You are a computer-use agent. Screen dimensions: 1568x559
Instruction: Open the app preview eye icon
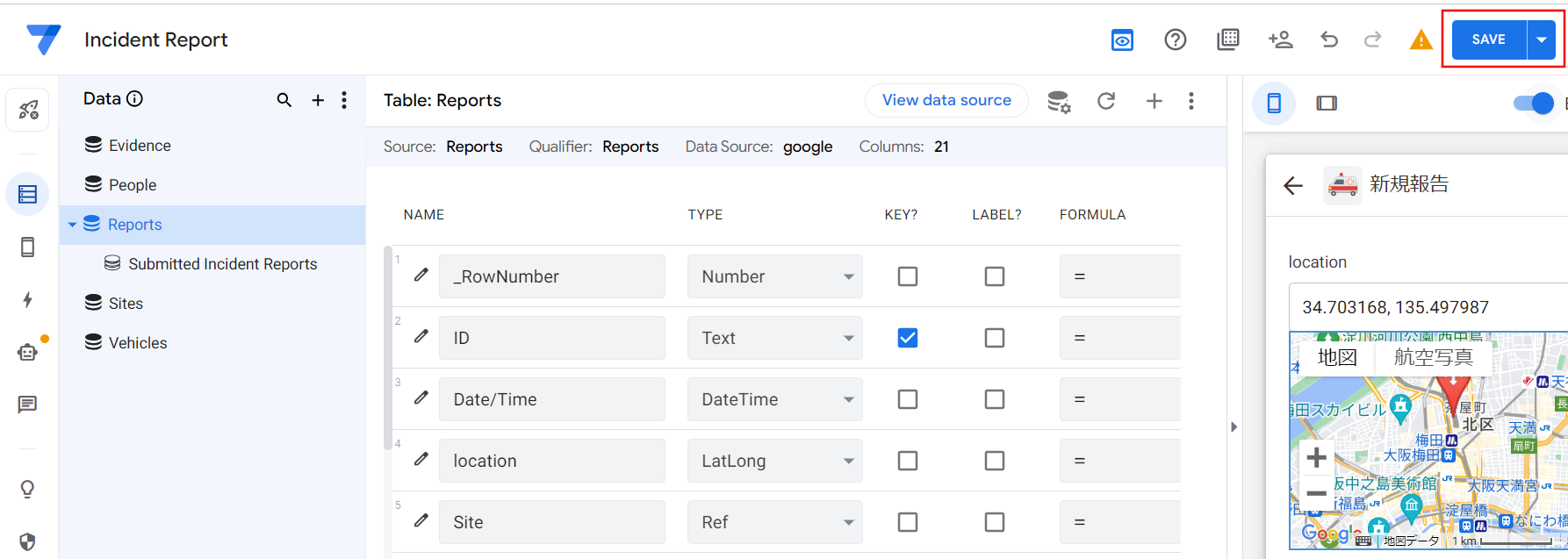1122,39
